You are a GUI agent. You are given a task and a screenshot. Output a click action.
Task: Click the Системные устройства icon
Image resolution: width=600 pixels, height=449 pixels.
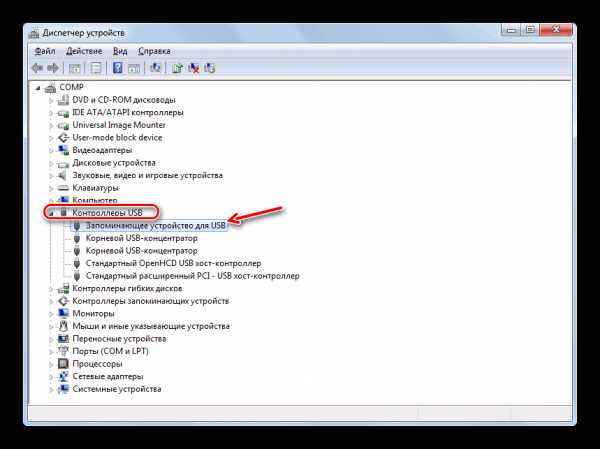point(63,389)
